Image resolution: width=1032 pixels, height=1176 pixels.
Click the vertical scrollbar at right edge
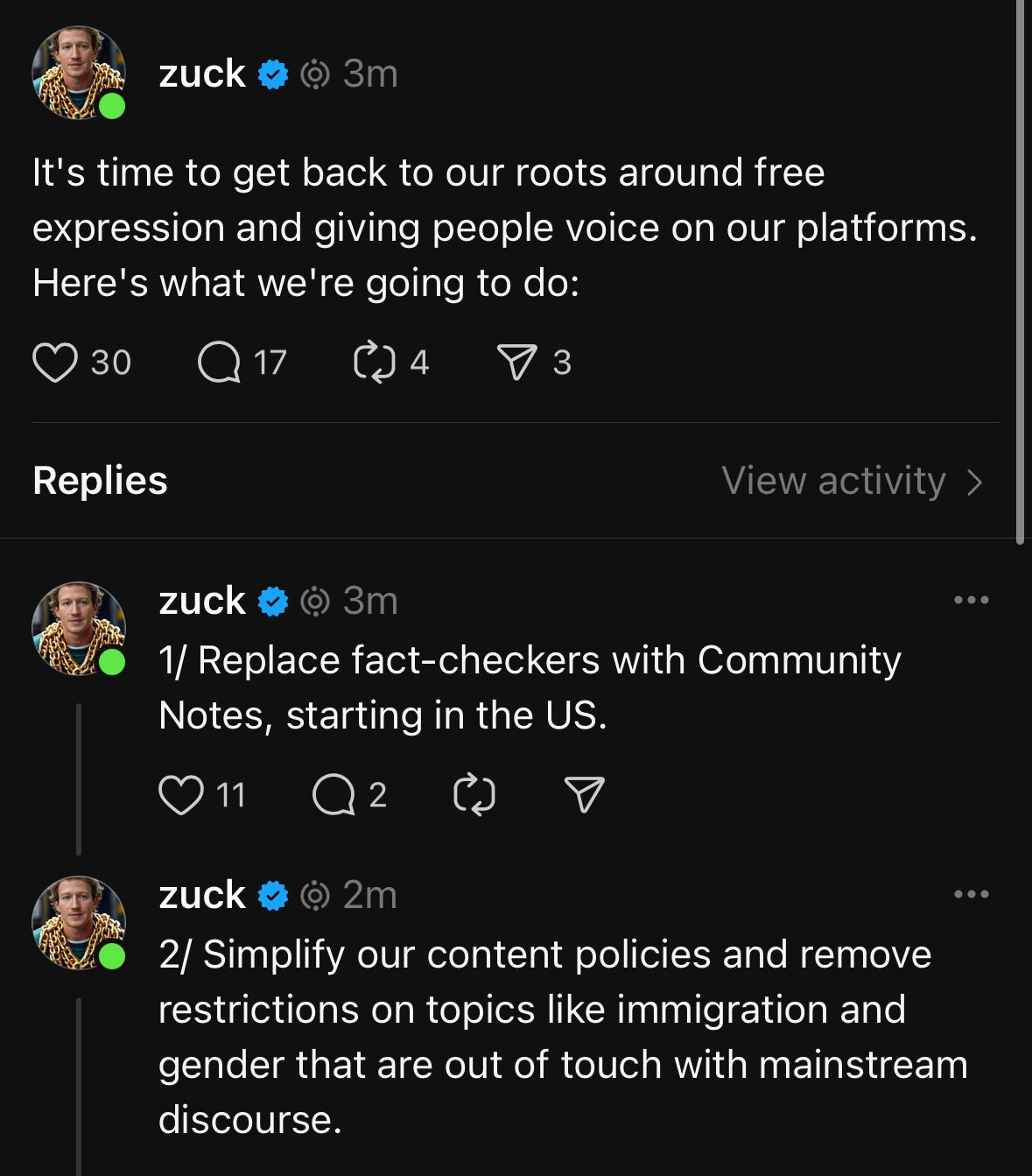coord(1020,271)
